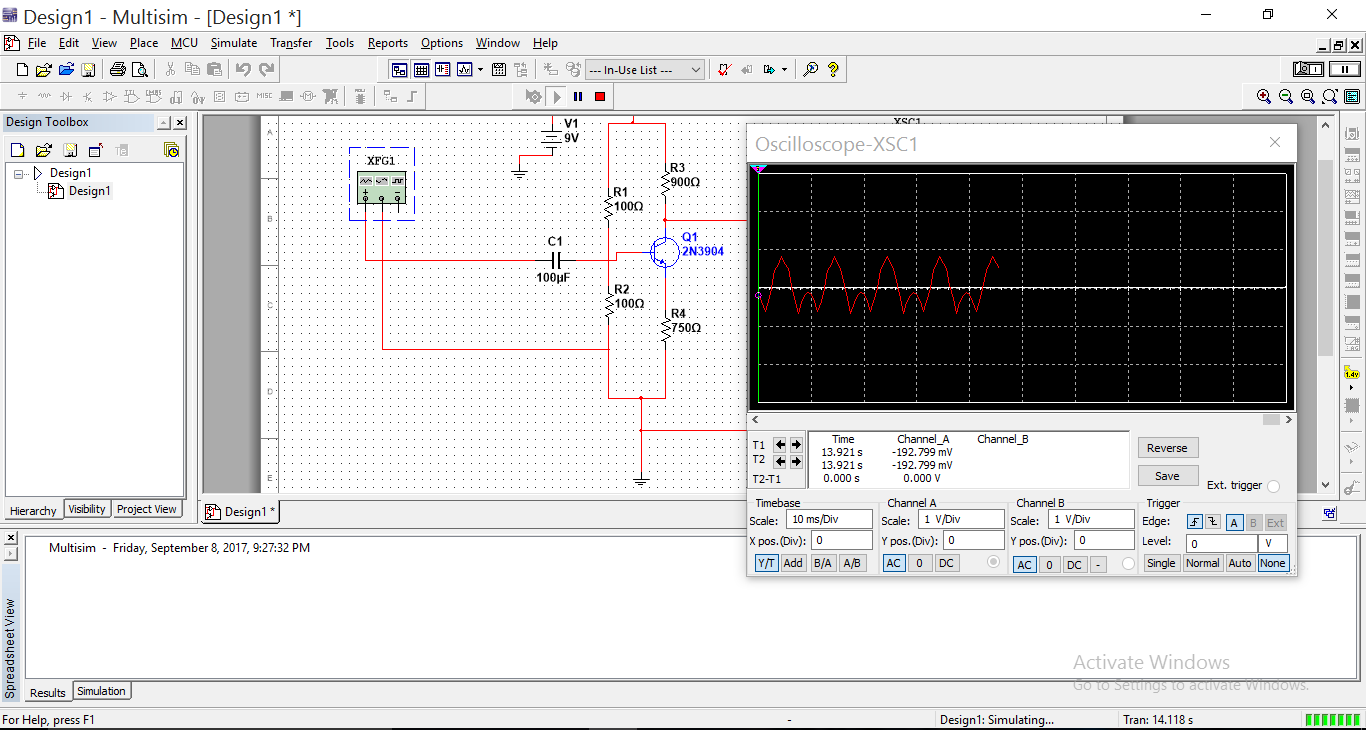Move cursor T1 to the right
1366x730 pixels.
(796, 445)
